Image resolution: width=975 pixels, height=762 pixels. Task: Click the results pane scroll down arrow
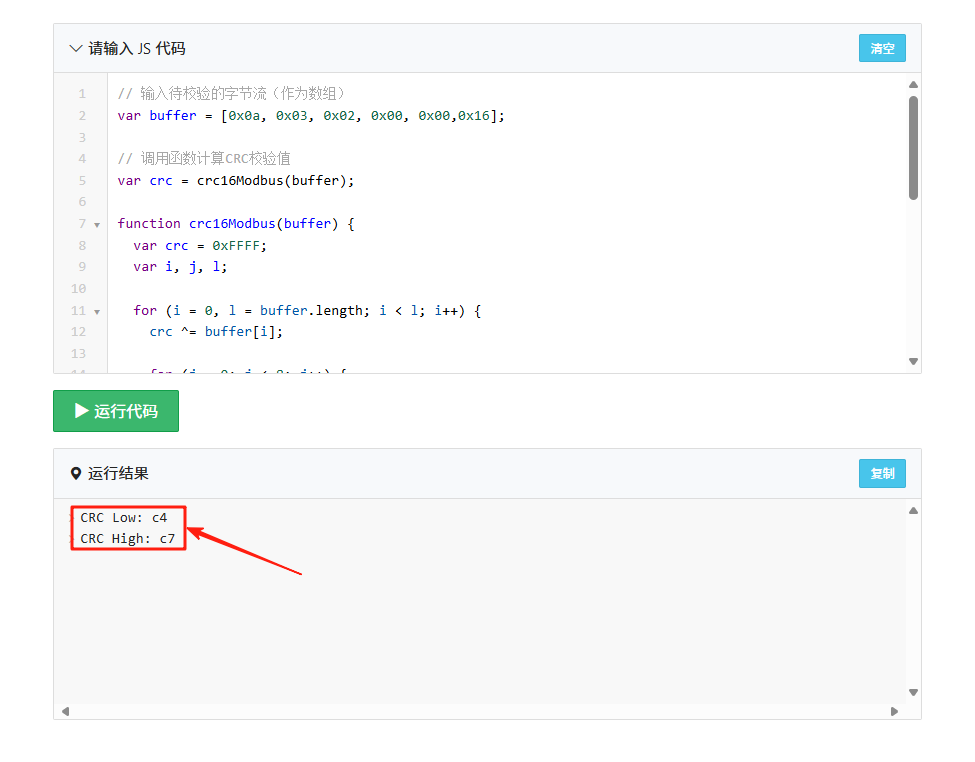click(x=913, y=692)
